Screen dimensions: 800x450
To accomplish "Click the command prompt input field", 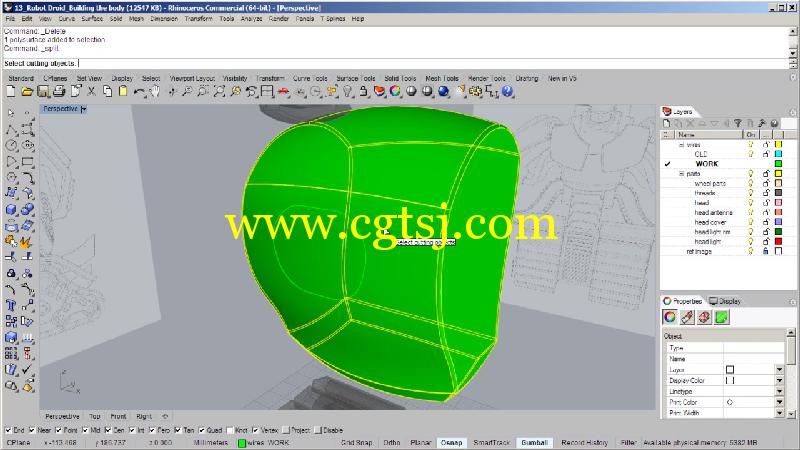I will [x=395, y=64].
